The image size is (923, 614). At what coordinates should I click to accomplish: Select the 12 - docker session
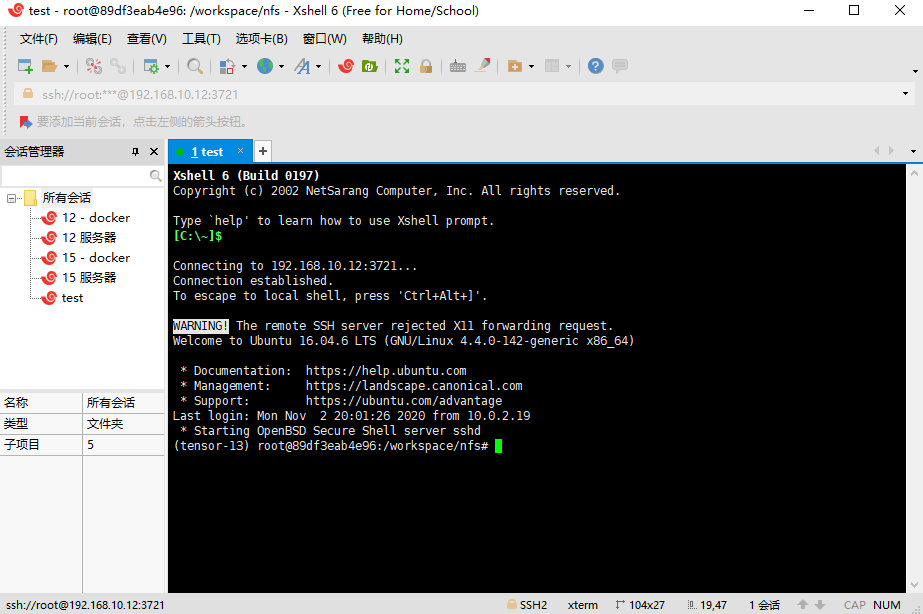click(x=96, y=218)
